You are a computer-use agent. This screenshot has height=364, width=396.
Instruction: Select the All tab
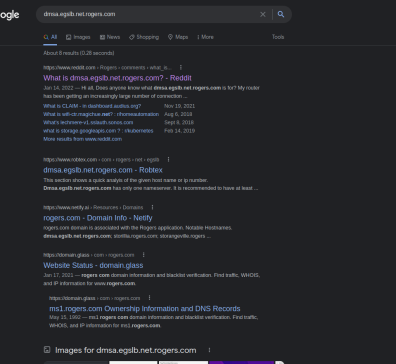50,37
